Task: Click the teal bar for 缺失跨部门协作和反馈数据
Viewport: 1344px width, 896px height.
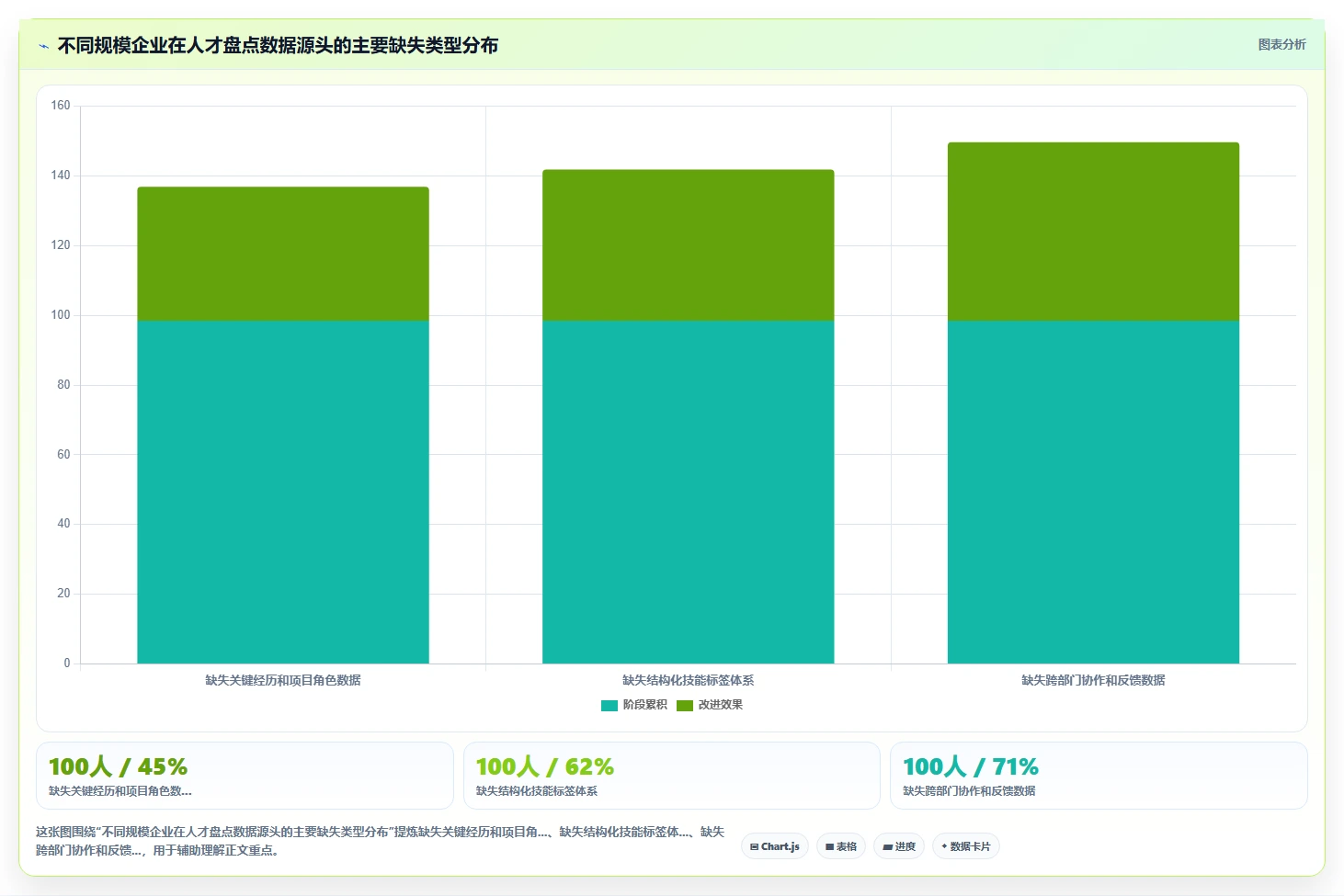Action: click(1093, 492)
